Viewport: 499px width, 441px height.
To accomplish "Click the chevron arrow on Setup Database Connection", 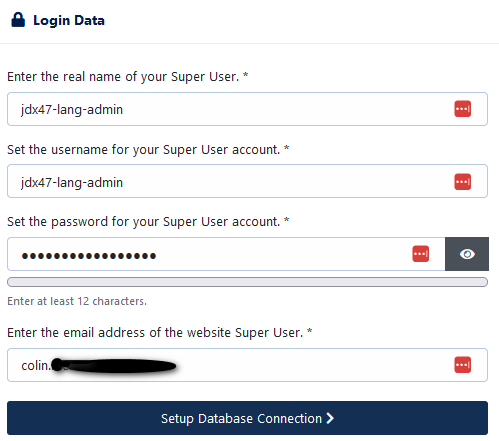I will (330, 418).
